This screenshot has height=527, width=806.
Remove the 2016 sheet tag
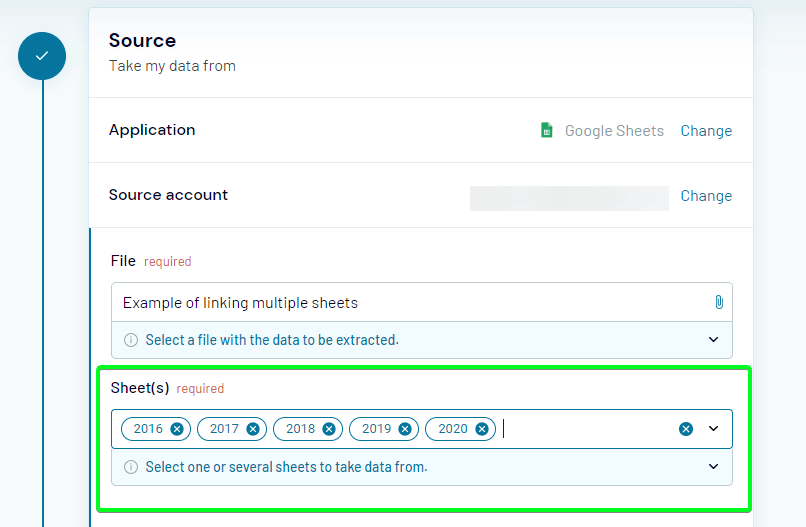click(177, 429)
